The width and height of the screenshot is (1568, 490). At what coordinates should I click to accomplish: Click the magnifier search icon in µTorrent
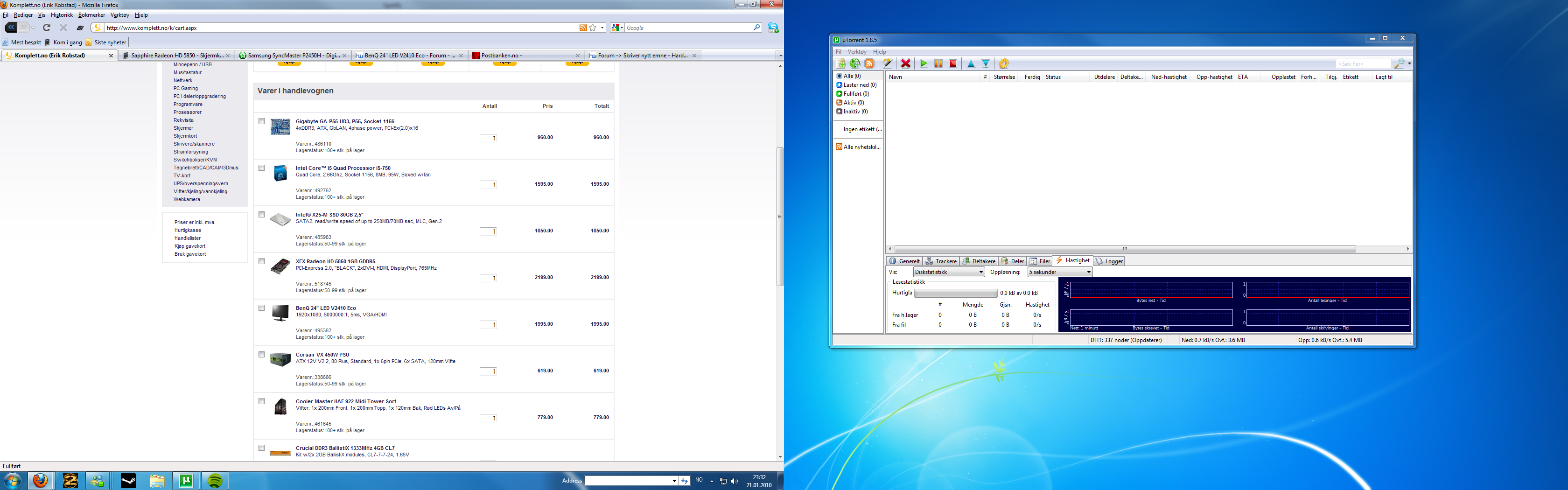click(x=1399, y=64)
